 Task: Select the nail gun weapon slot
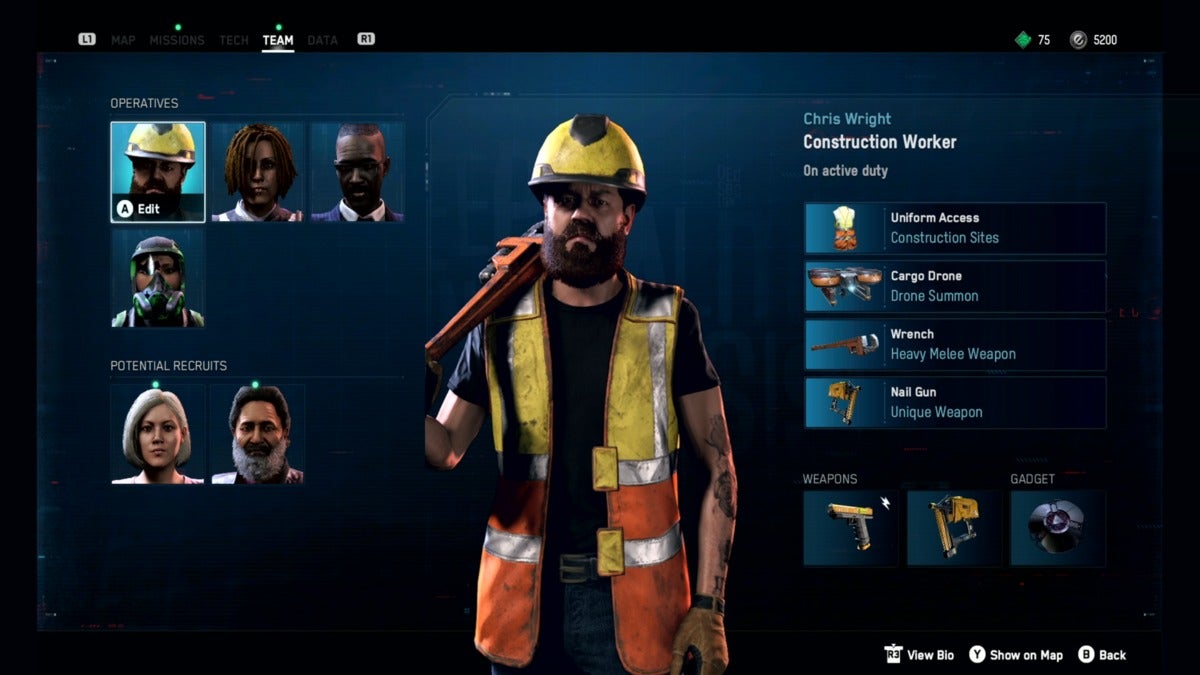954,528
